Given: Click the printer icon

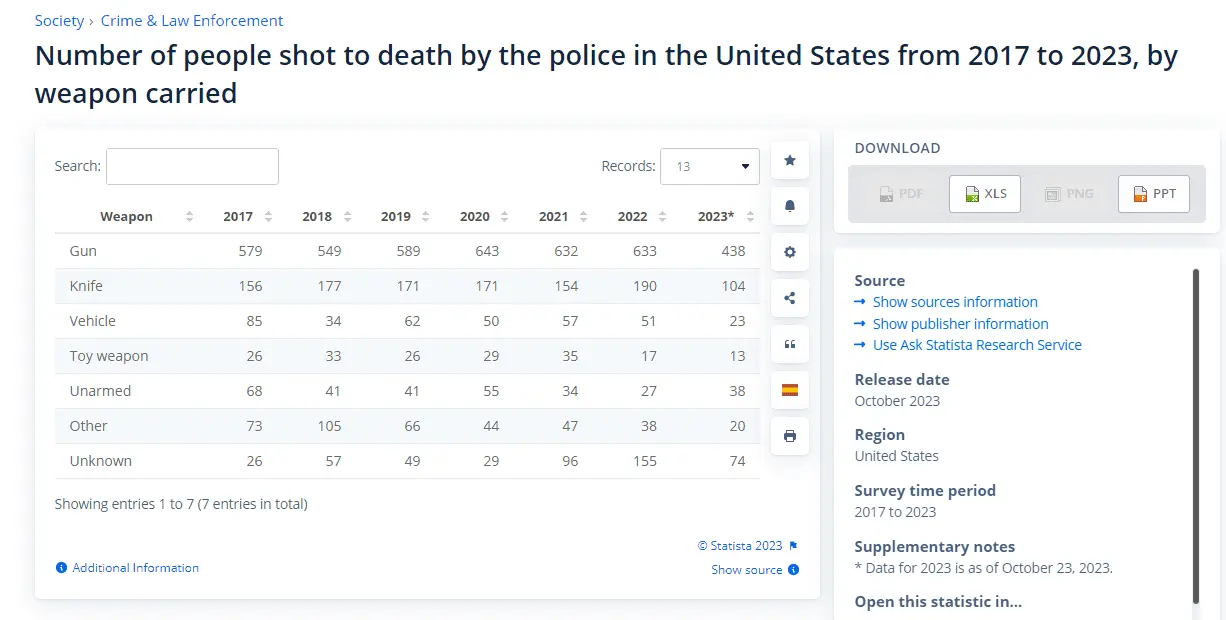Looking at the screenshot, I should tap(790, 436).
